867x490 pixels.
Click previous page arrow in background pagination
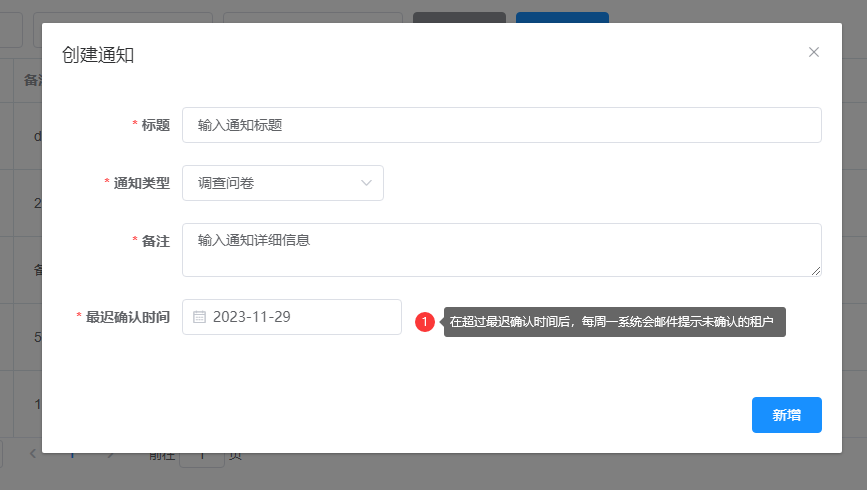tap(32, 454)
